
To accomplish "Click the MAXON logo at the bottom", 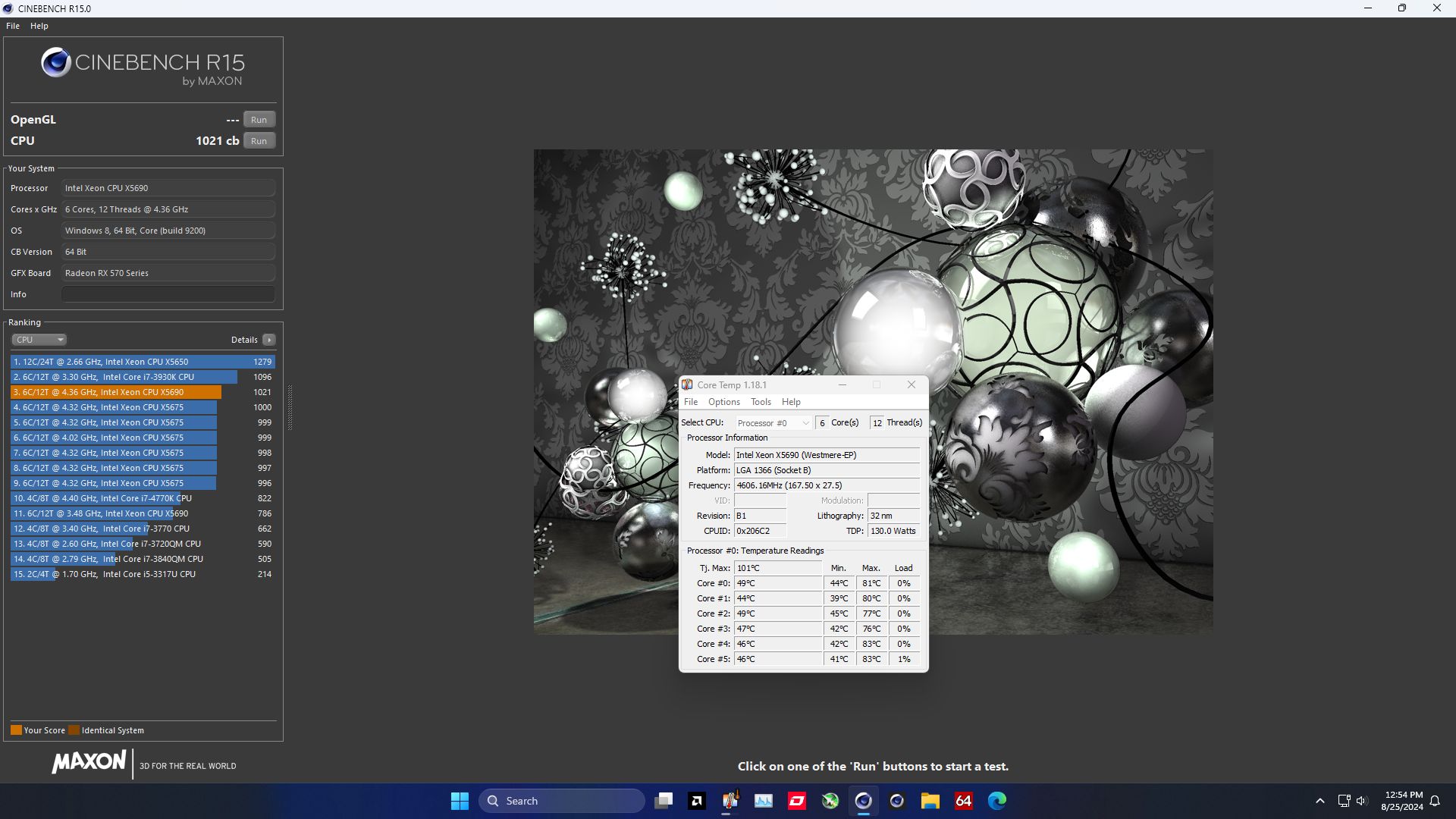I will (x=89, y=762).
